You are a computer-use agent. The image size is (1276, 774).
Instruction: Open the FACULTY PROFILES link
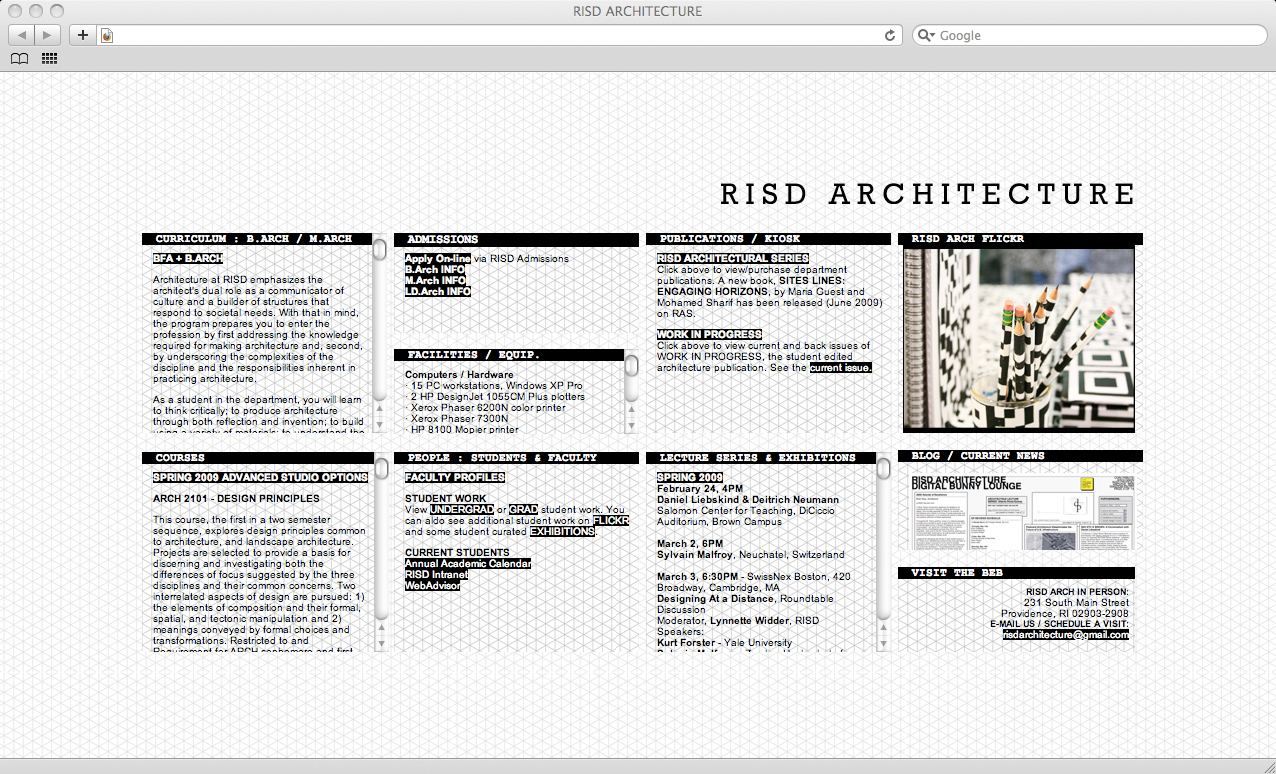click(x=455, y=477)
